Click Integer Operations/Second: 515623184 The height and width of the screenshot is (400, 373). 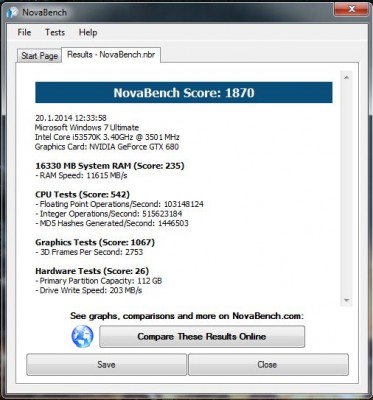(x=109, y=214)
